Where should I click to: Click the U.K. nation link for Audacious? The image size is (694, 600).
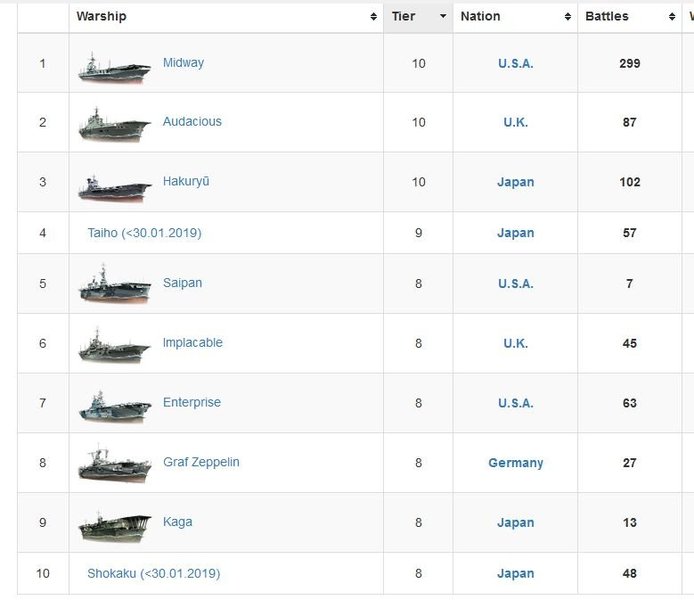coord(515,122)
